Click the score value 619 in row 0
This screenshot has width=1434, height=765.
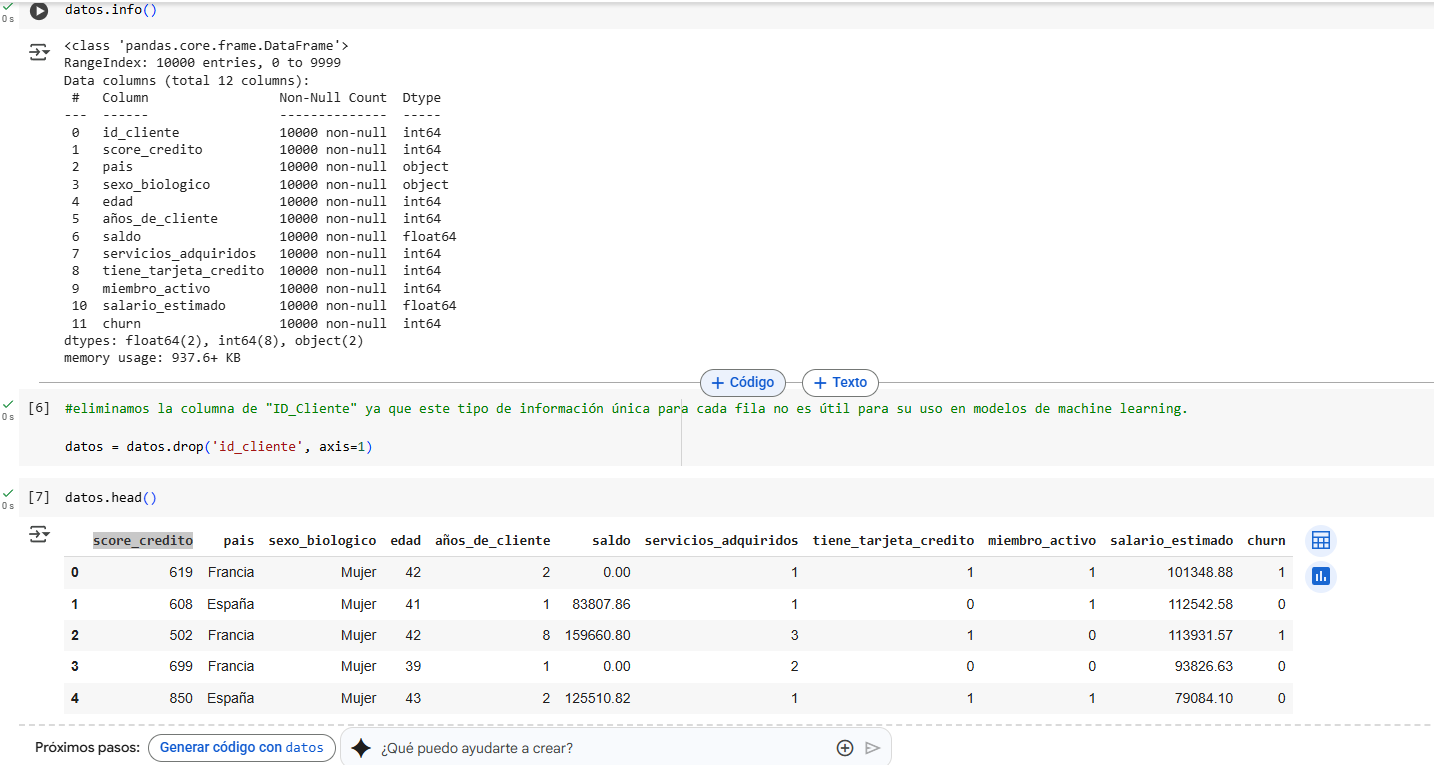(181, 573)
